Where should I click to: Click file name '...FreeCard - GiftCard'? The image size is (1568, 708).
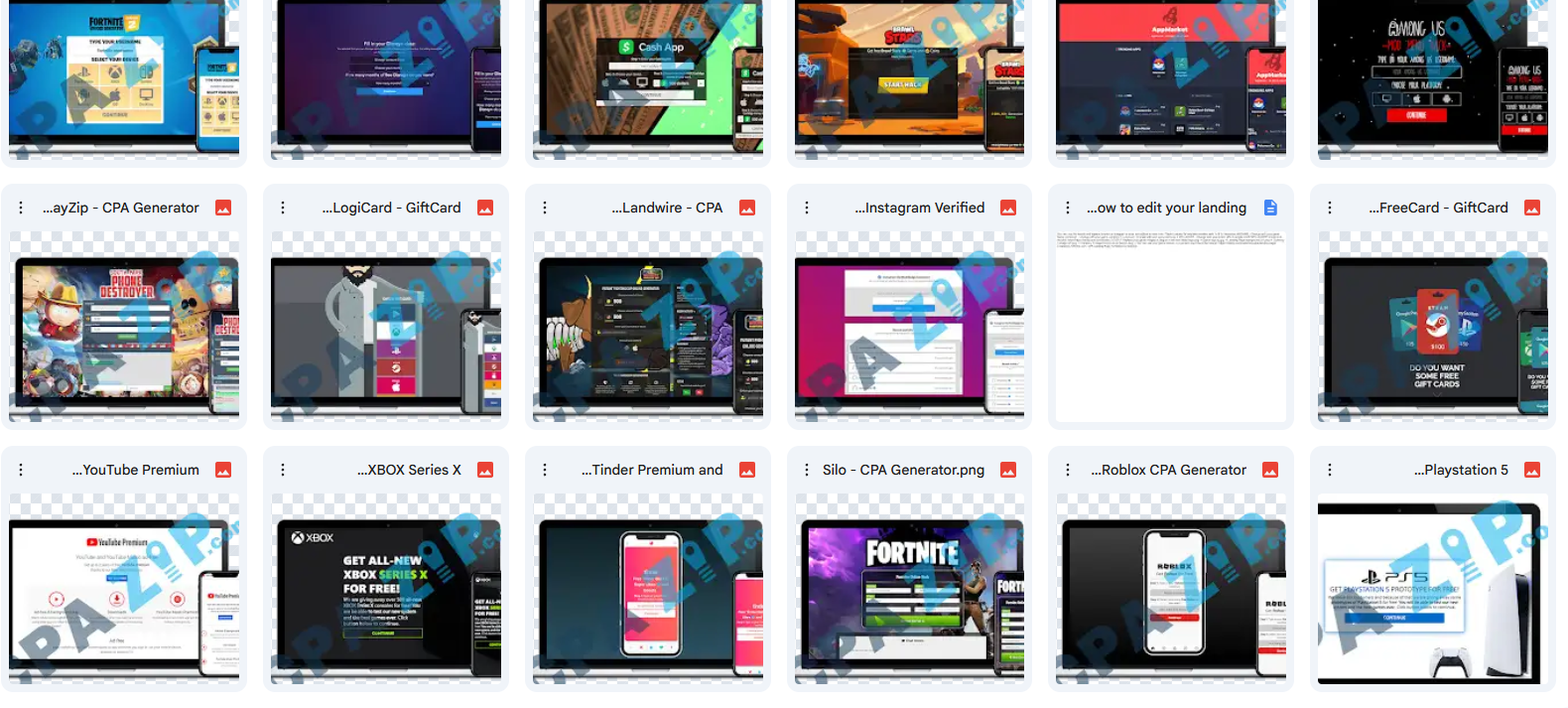click(x=1439, y=208)
